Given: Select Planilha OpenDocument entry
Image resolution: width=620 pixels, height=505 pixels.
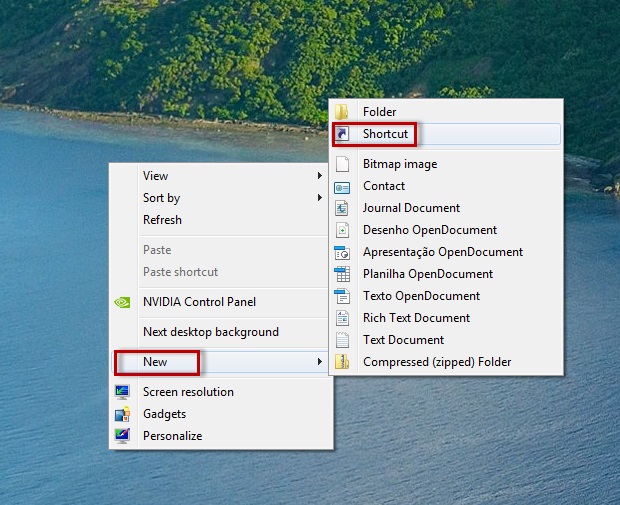Looking at the screenshot, I should 427,274.
